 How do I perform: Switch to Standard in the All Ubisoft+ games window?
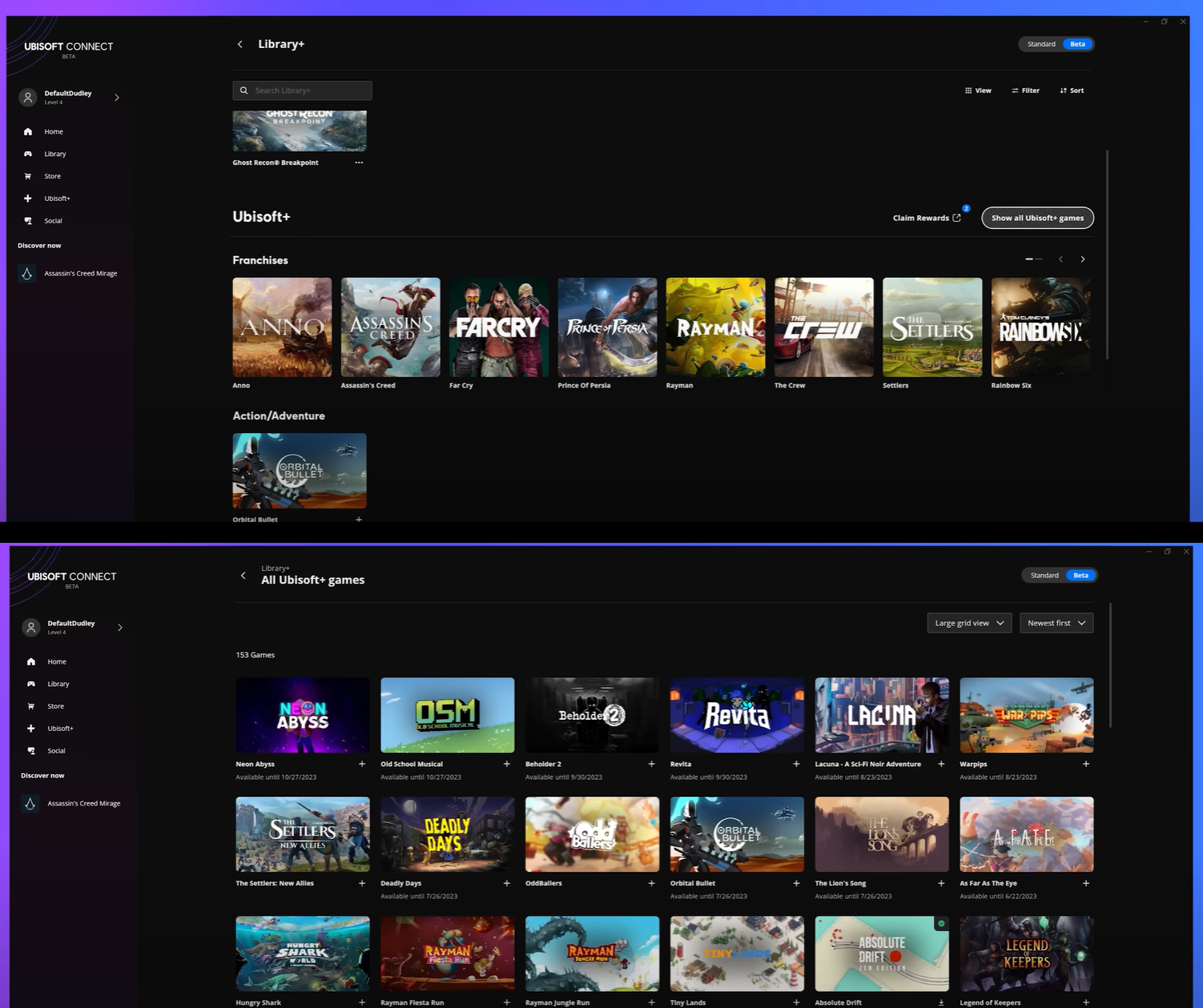click(1044, 575)
